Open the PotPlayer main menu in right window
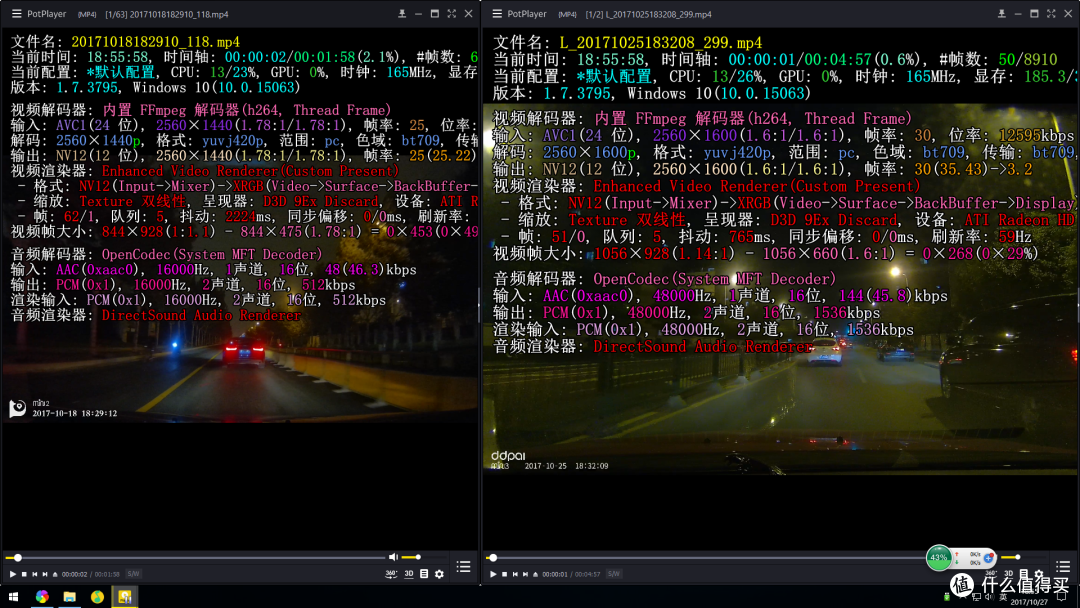The width and height of the screenshot is (1080, 608). point(497,14)
